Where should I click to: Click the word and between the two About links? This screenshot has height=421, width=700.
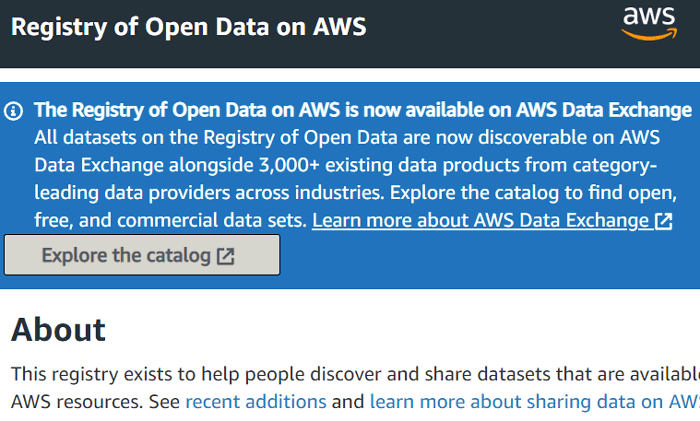[348, 402]
